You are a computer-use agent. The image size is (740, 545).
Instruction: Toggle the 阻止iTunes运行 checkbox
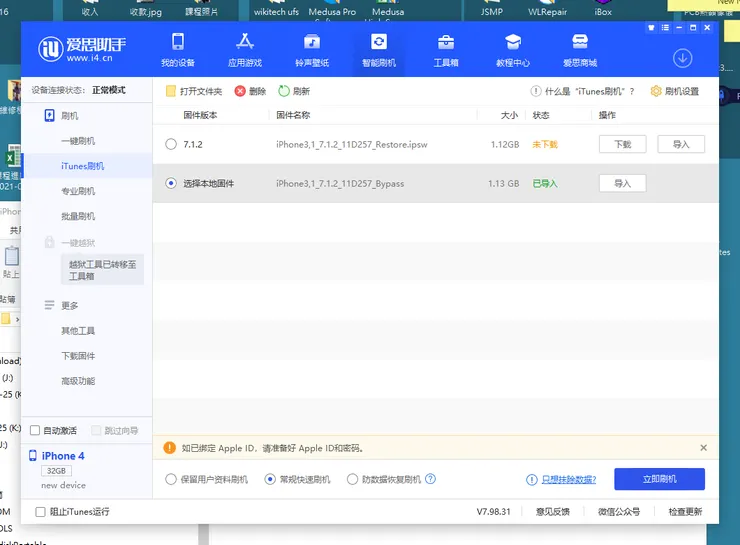click(41, 511)
